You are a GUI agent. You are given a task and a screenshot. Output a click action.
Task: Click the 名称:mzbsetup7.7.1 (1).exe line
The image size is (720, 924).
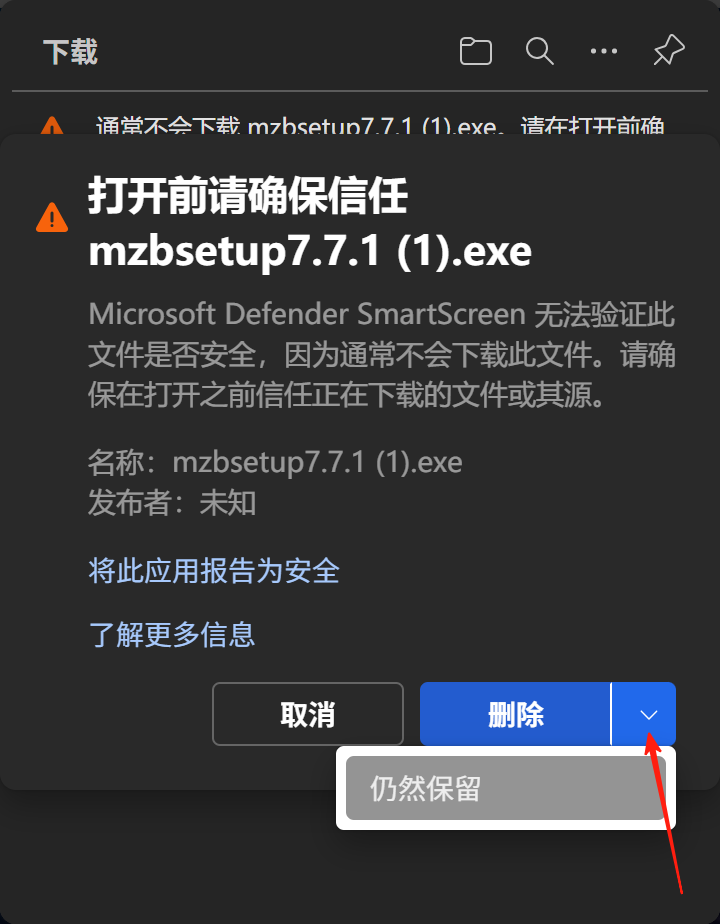point(275,463)
